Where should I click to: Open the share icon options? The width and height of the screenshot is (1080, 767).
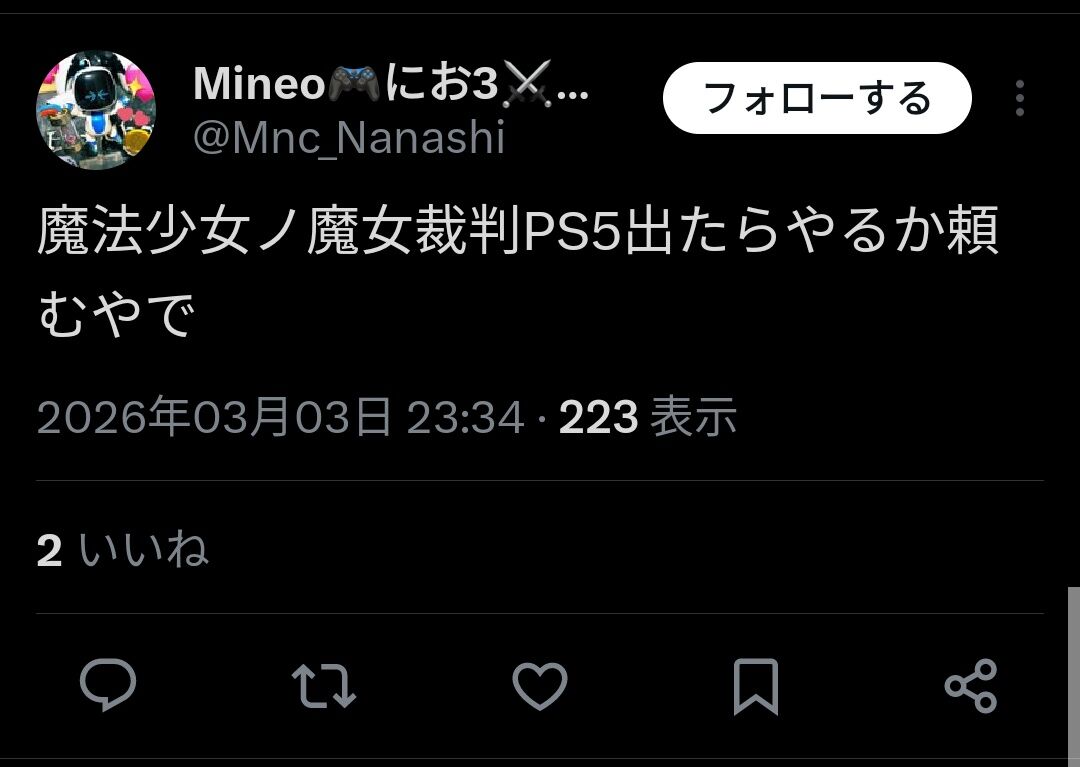pyautogui.click(x=971, y=686)
